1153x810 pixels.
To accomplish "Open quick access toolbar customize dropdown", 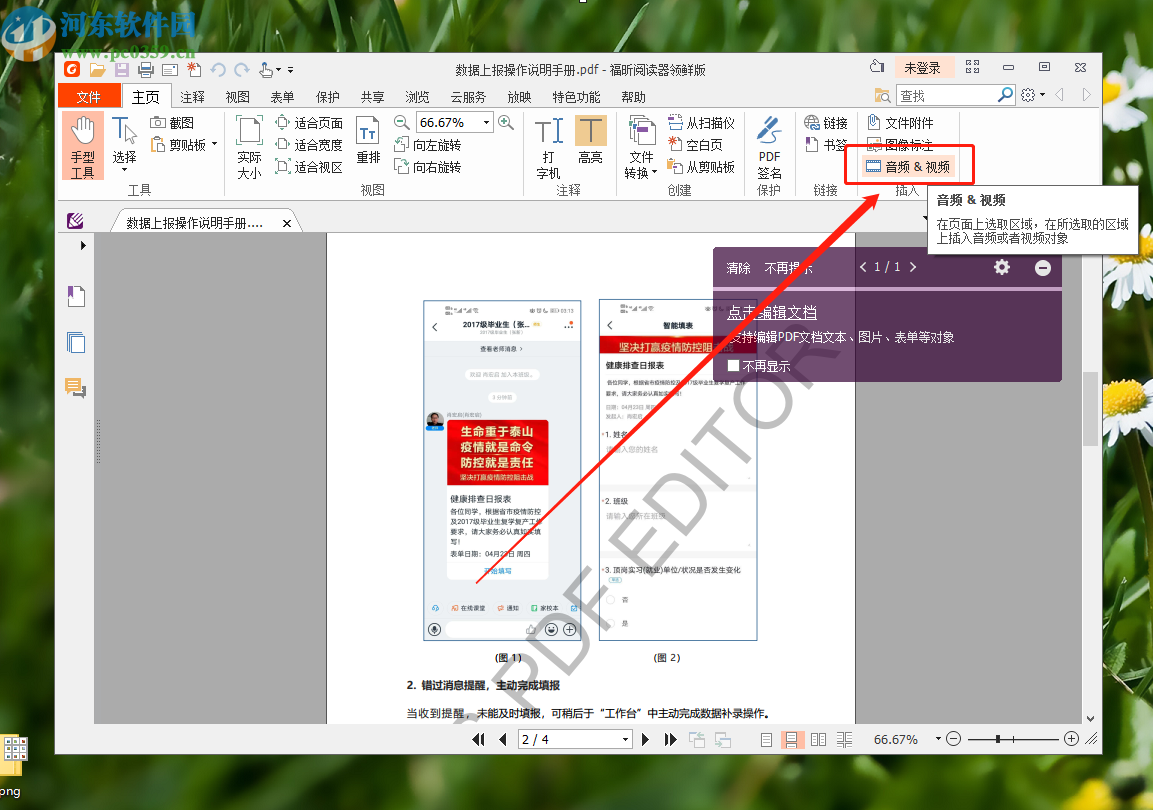I will click(x=290, y=70).
